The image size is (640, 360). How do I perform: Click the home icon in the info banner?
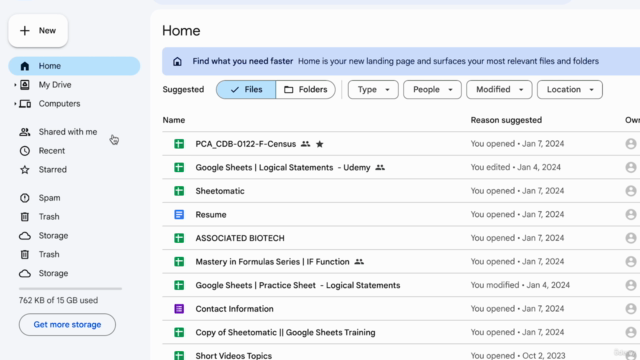click(177, 61)
